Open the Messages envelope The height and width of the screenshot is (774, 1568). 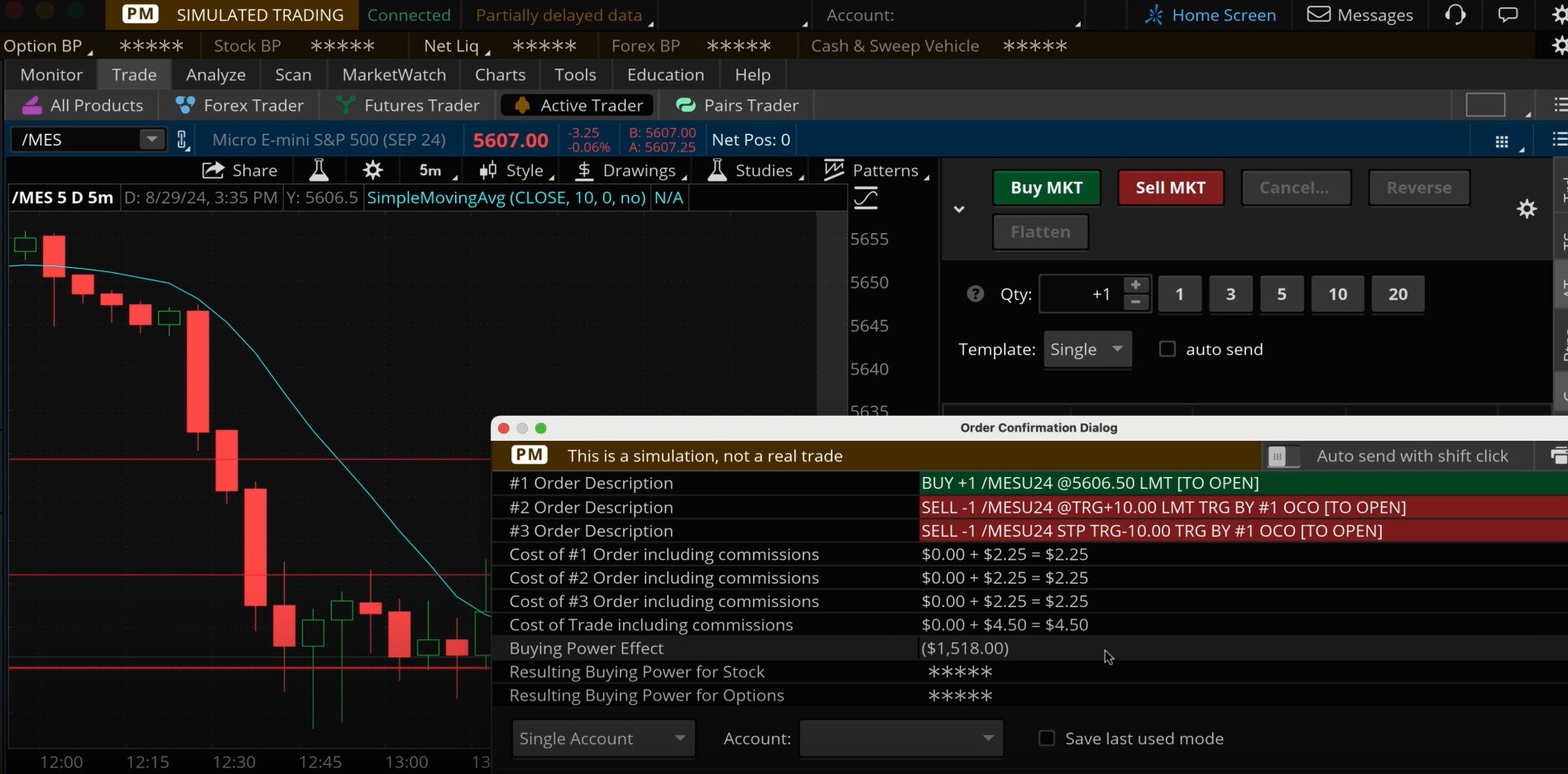pos(1317,14)
